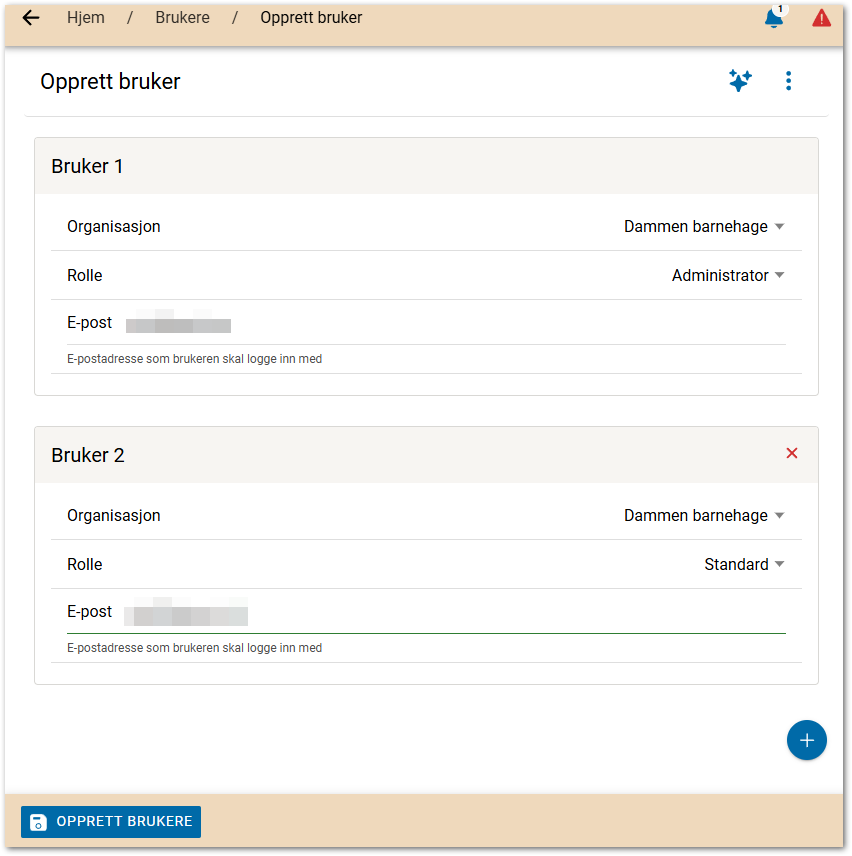
Task: Click the Opprett bruker page heading
Action: pos(110,82)
